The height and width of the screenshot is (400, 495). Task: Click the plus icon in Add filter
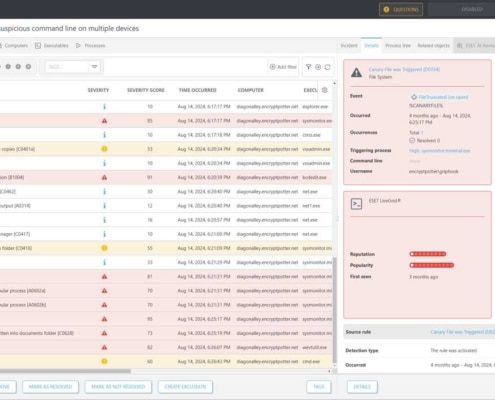(272, 67)
